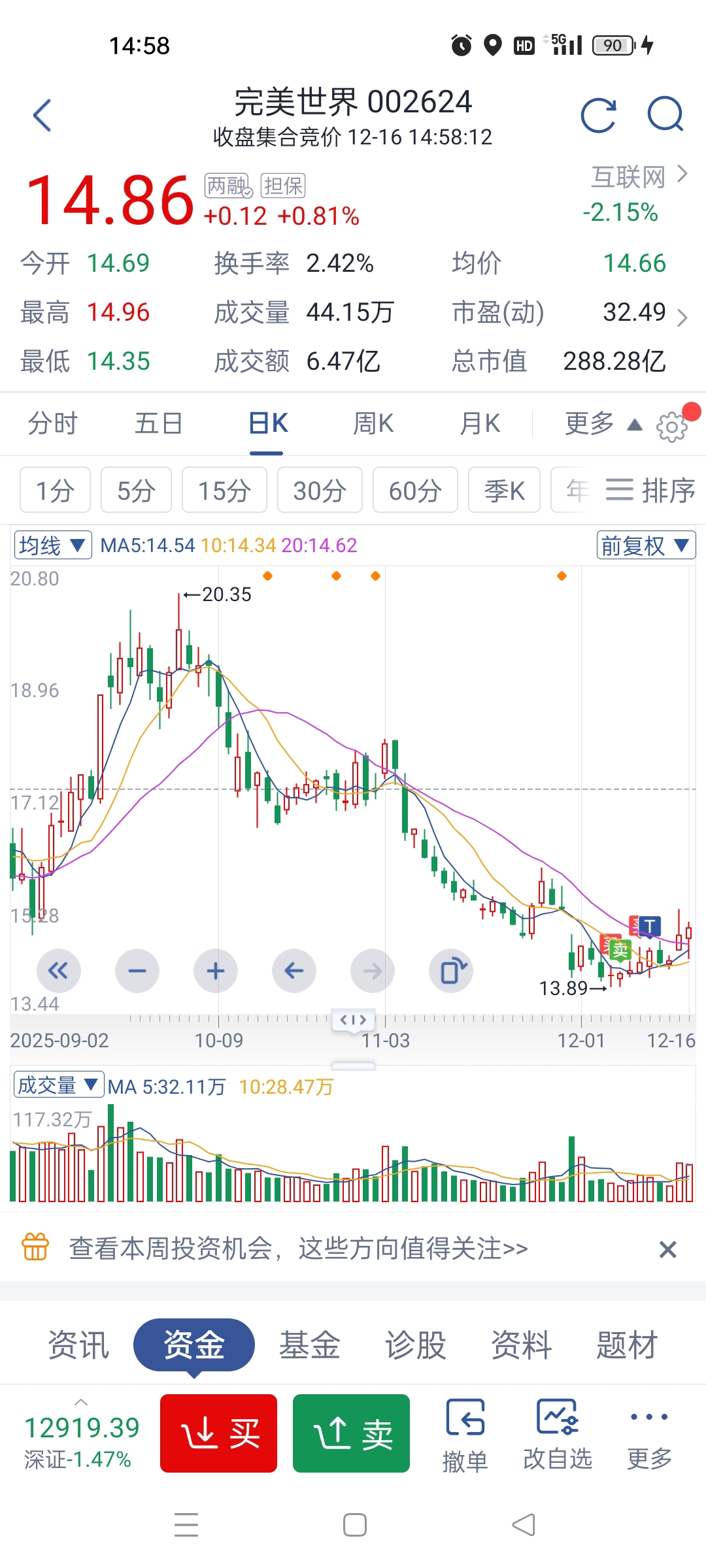Open the 前复权 adjustment dropdown
The image size is (706, 1568).
coord(645,545)
